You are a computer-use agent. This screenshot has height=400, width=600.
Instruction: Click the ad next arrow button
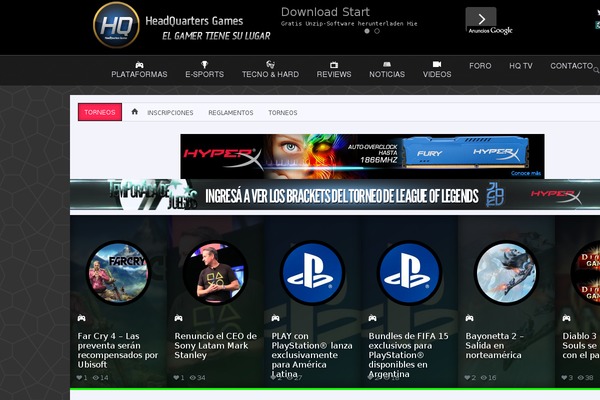(481, 19)
